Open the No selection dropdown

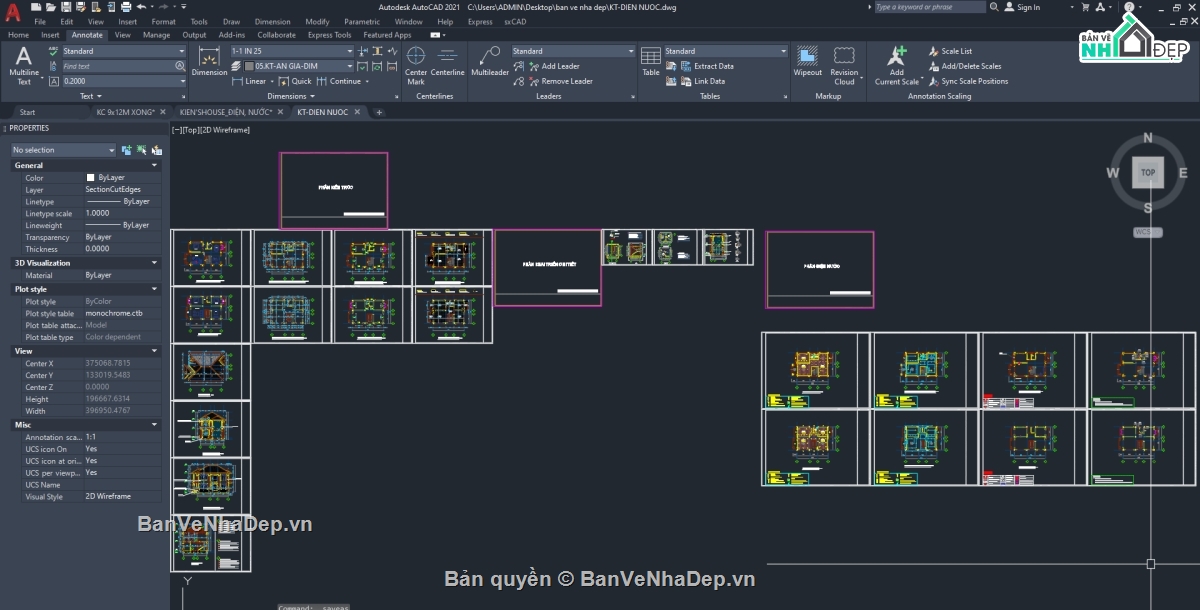63,150
